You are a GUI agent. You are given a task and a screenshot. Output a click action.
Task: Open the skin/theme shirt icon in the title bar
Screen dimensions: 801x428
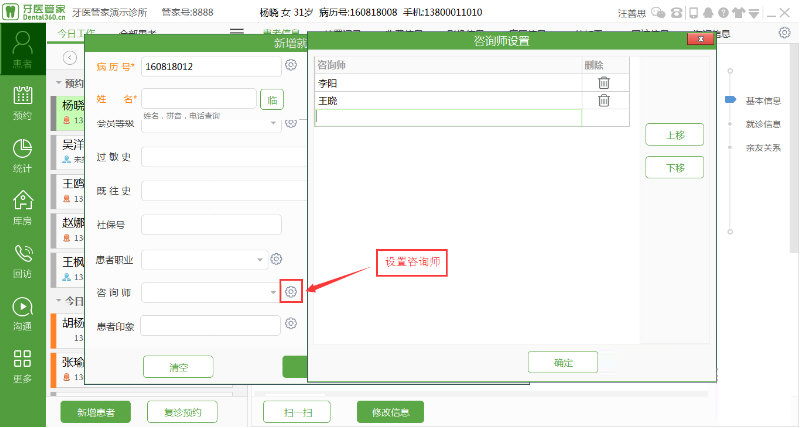pos(738,13)
